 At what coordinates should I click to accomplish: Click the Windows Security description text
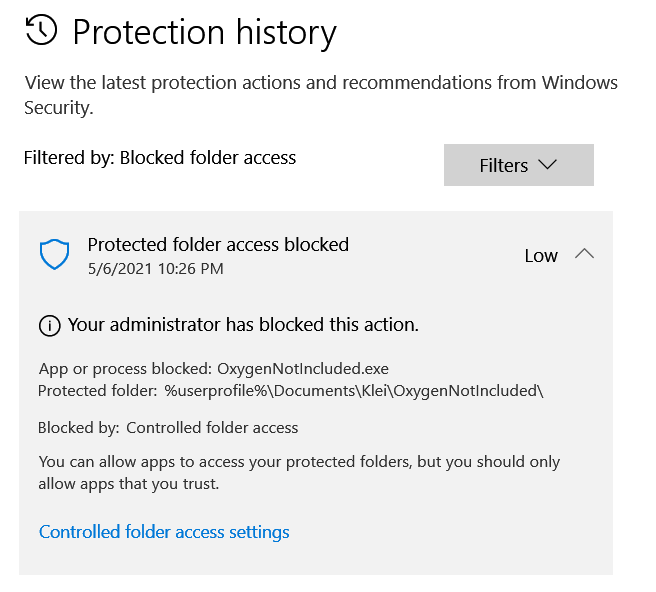pyautogui.click(x=320, y=95)
